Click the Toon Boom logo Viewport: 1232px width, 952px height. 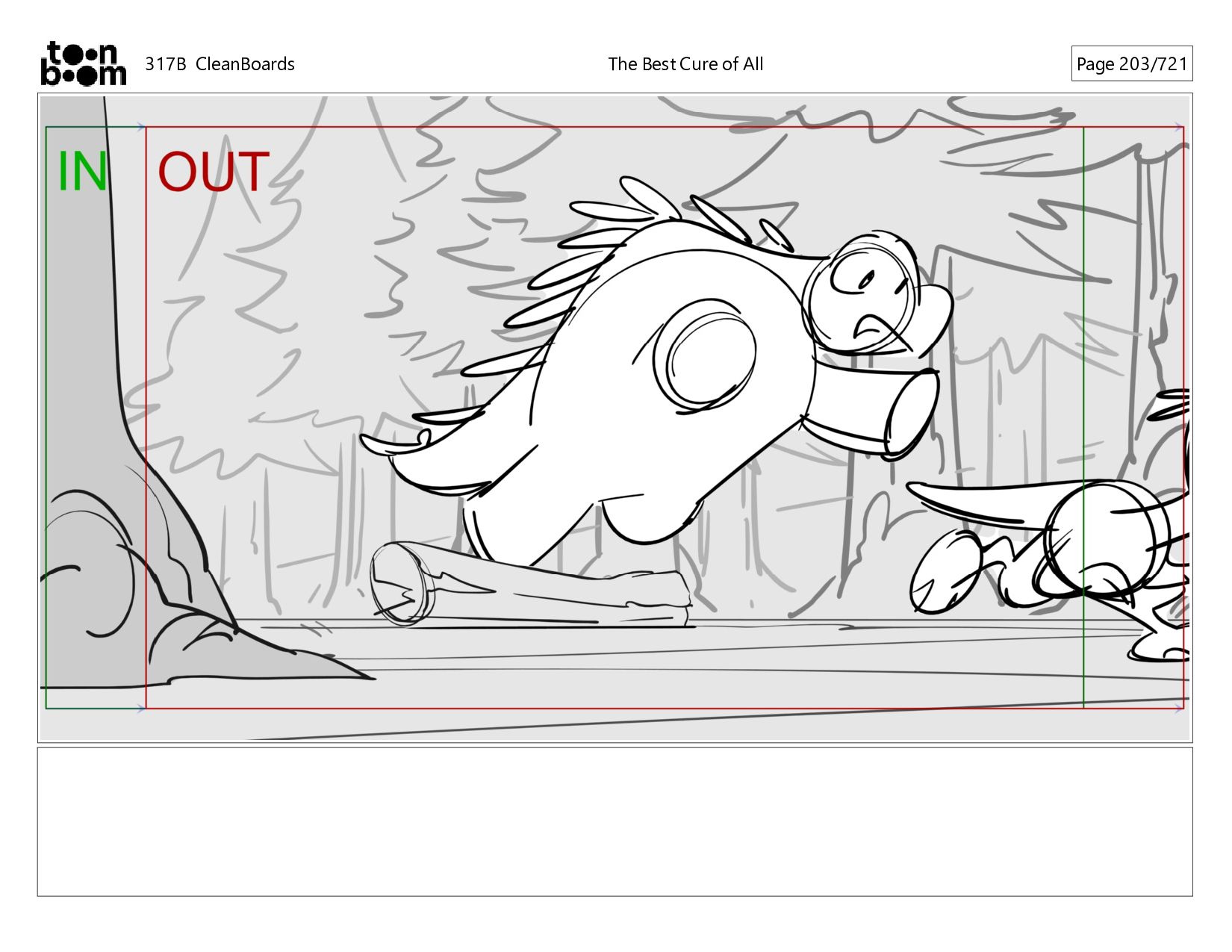point(83,63)
